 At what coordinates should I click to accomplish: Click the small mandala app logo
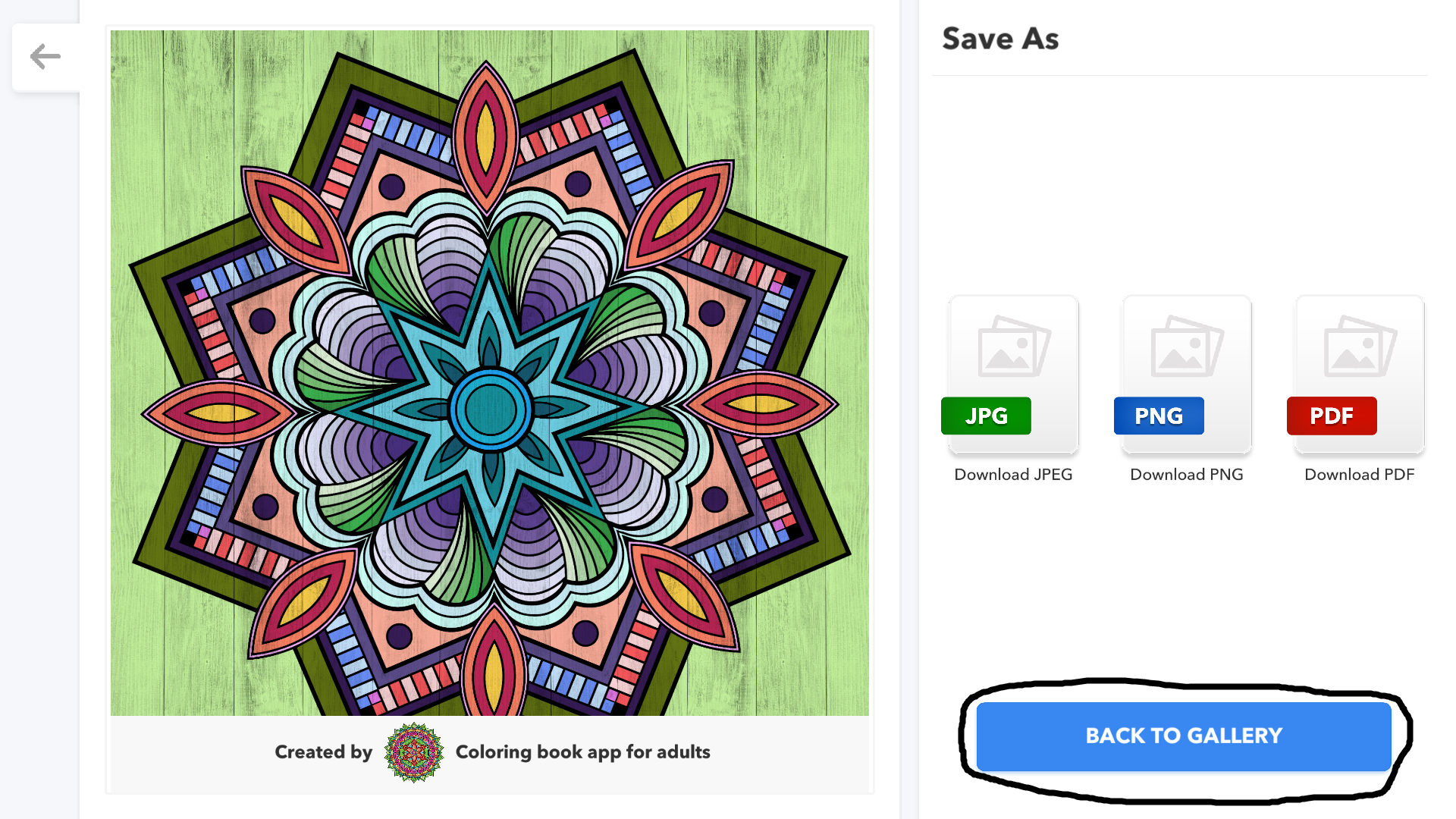(413, 752)
